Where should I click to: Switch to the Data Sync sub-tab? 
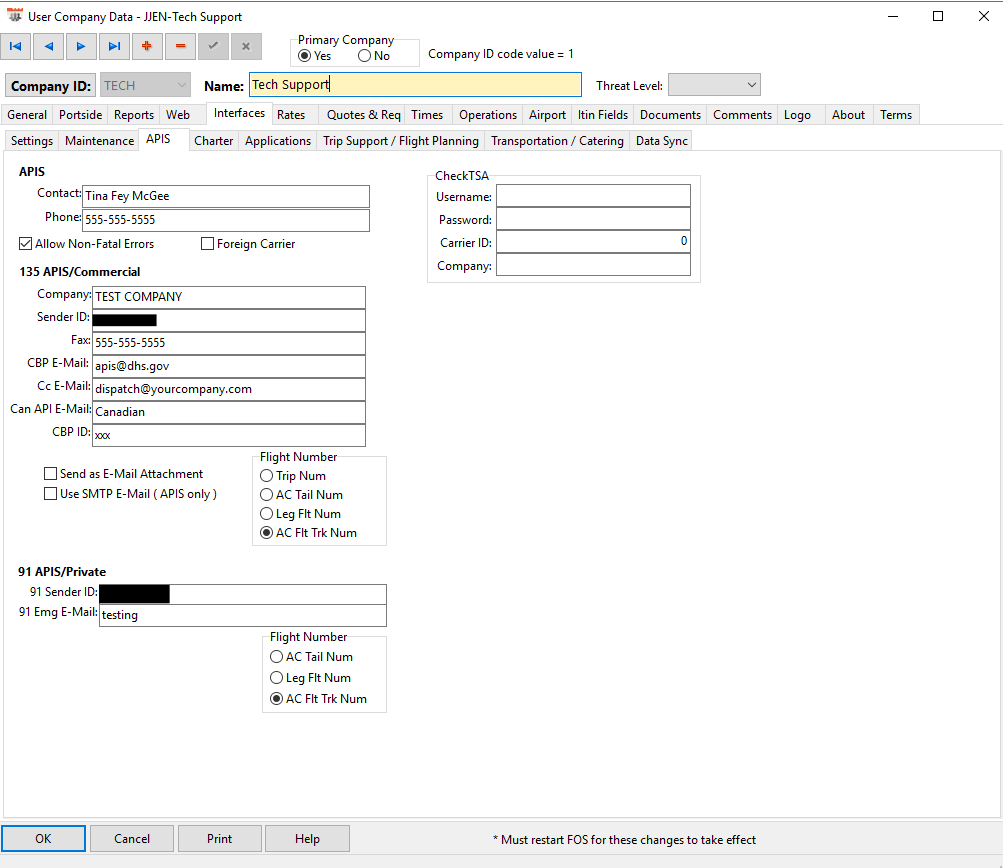click(662, 141)
